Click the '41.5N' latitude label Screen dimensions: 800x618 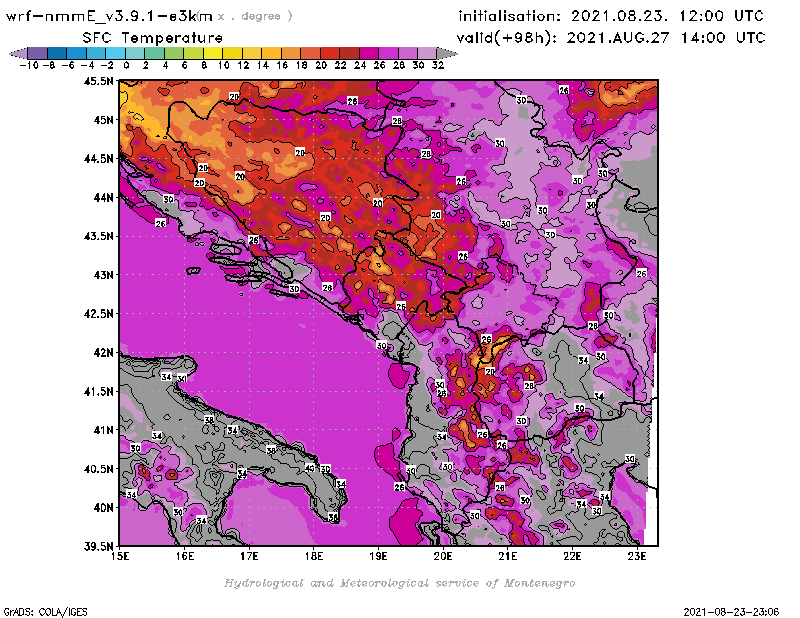[x=98, y=391]
